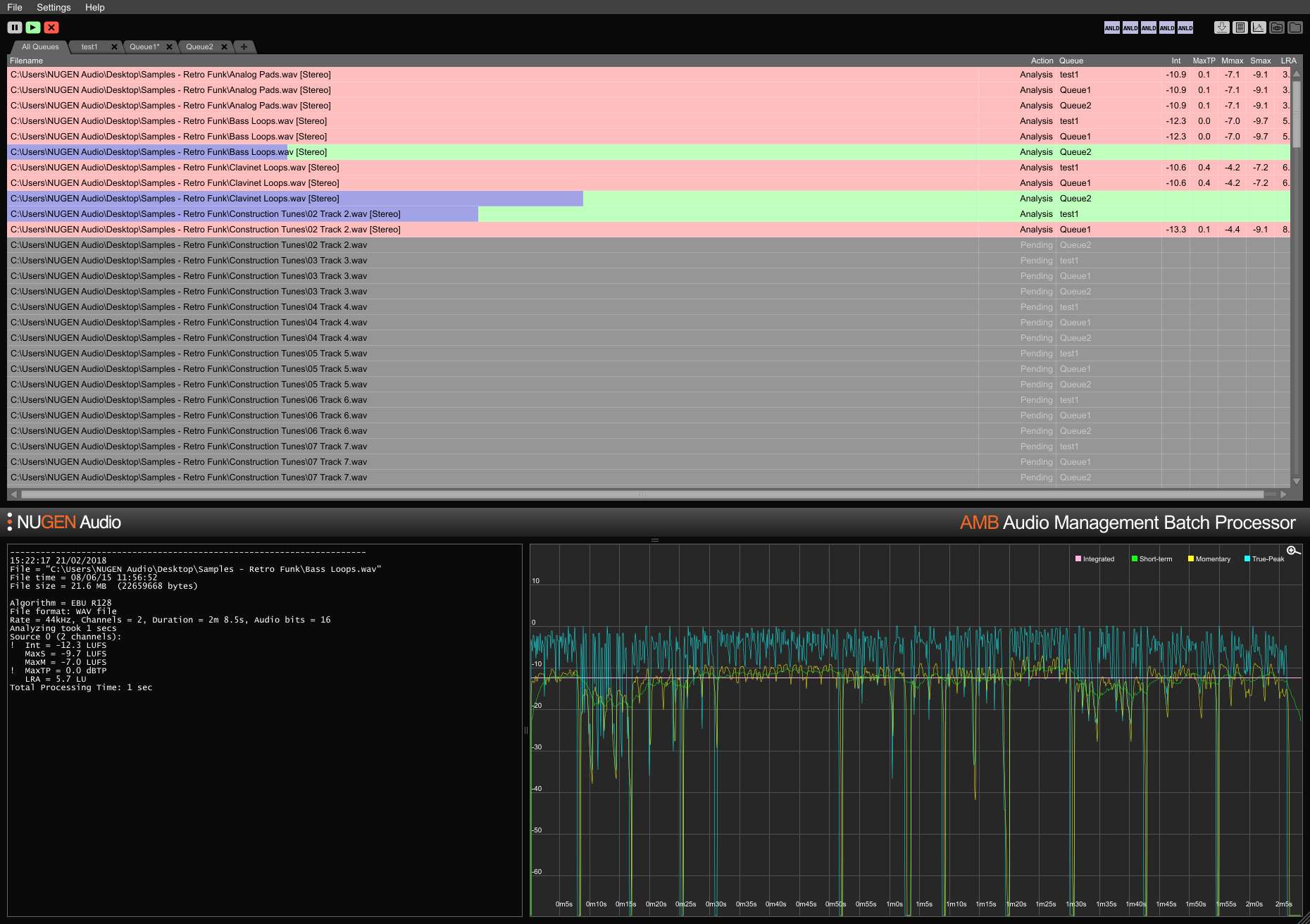The height and width of the screenshot is (924, 1310).
Task: Add a new queue with the plus button
Action: point(243,46)
